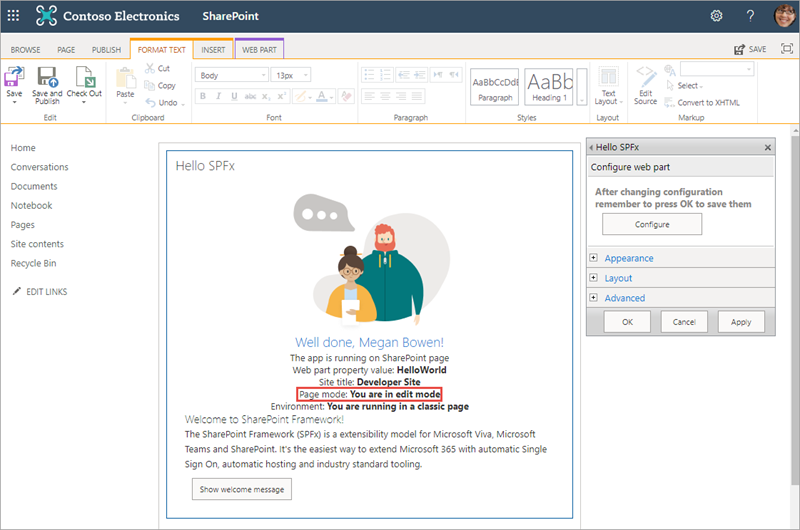Click the Contoso Electronics logo icon
800x530 pixels.
click(x=46, y=16)
